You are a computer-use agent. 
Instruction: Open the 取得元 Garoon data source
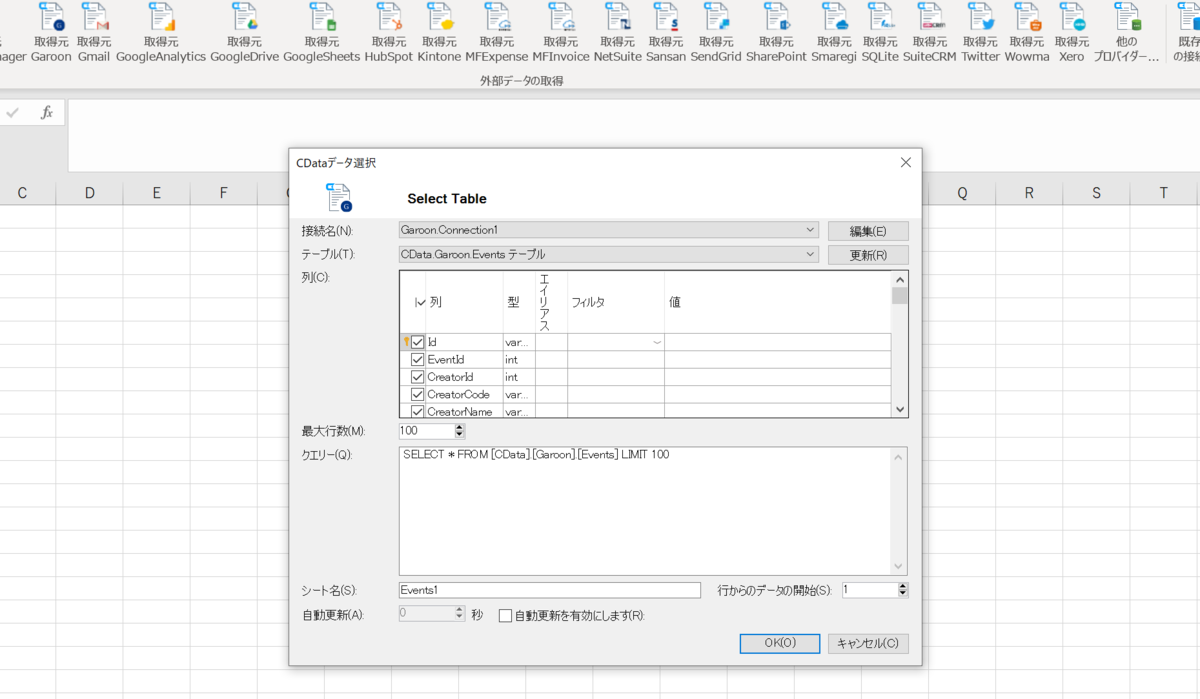pos(51,33)
